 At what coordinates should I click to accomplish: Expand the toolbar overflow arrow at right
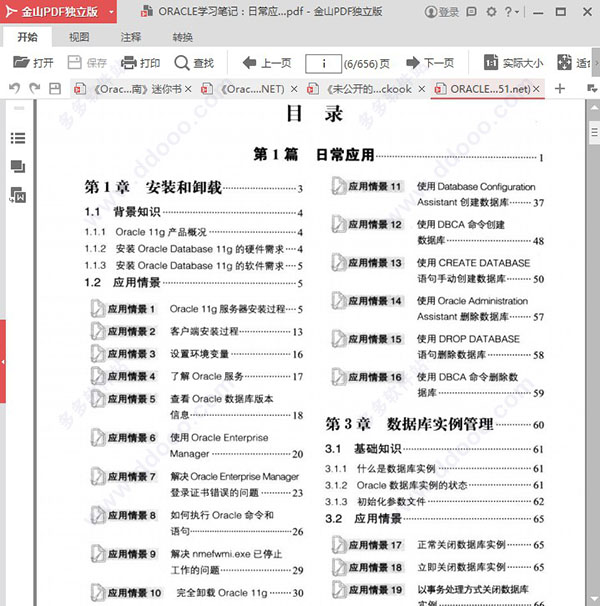tap(597, 63)
